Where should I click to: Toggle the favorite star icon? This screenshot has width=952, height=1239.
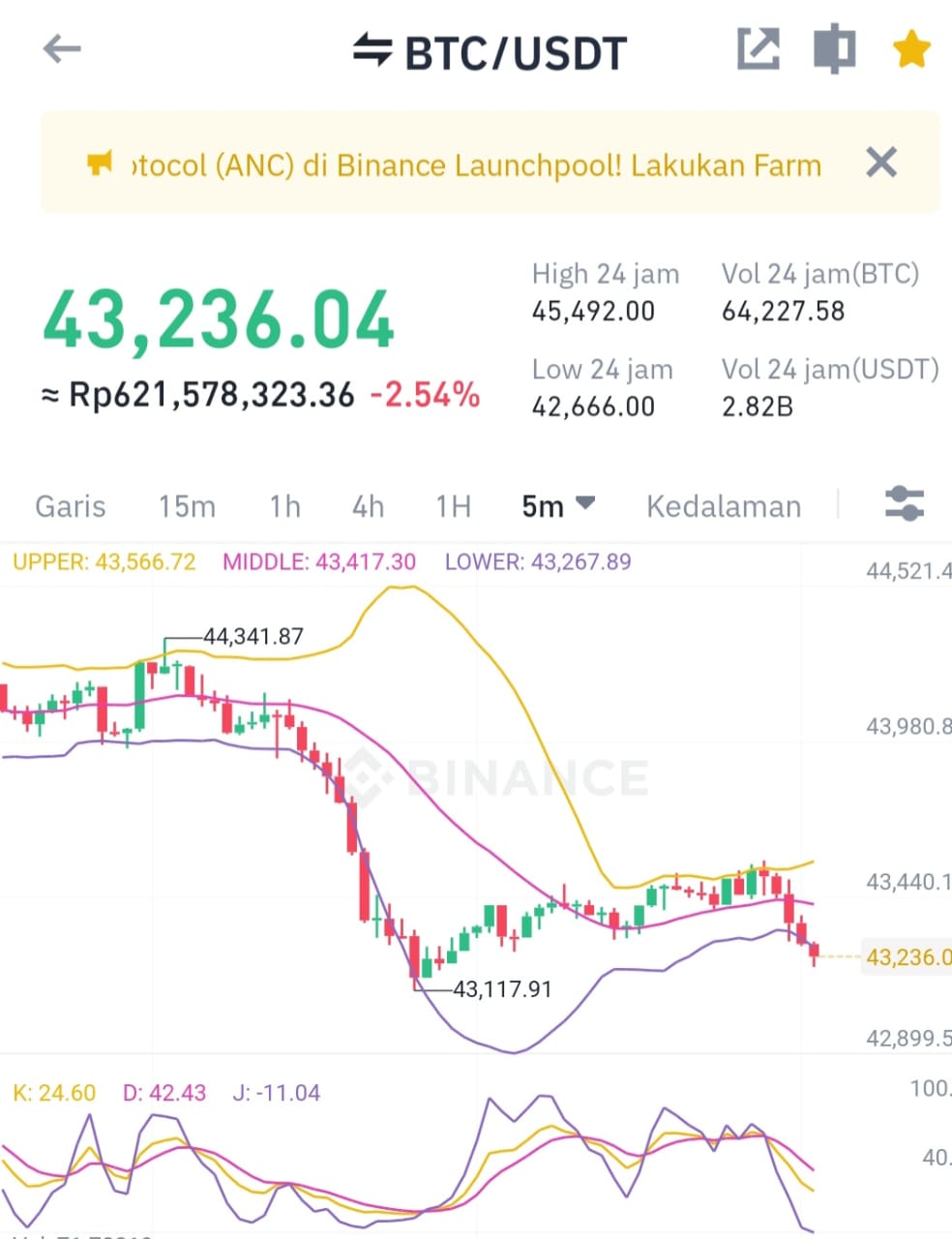click(x=911, y=49)
